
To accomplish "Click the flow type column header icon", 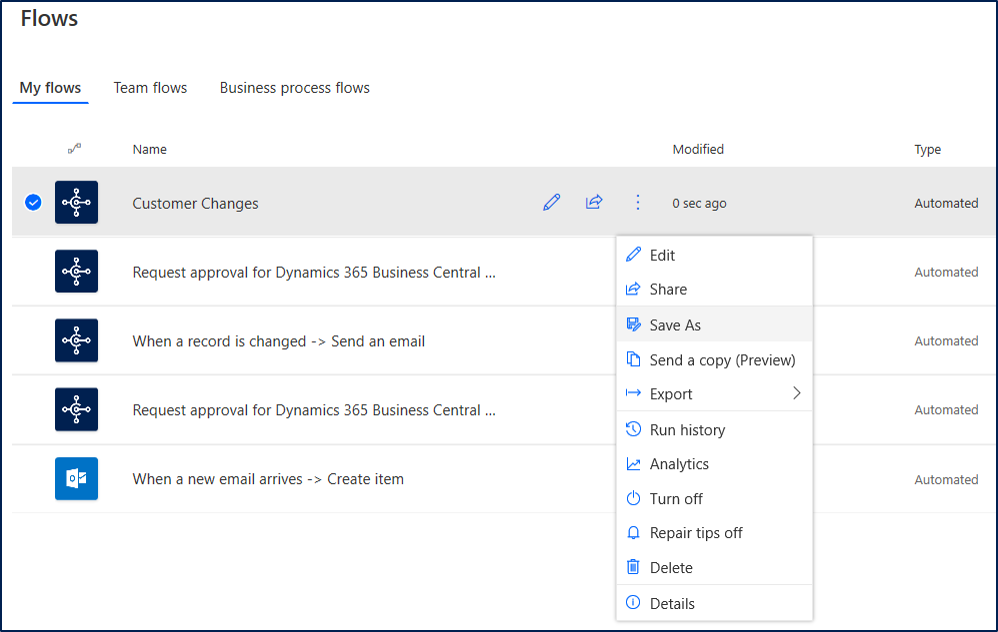I will point(74,149).
